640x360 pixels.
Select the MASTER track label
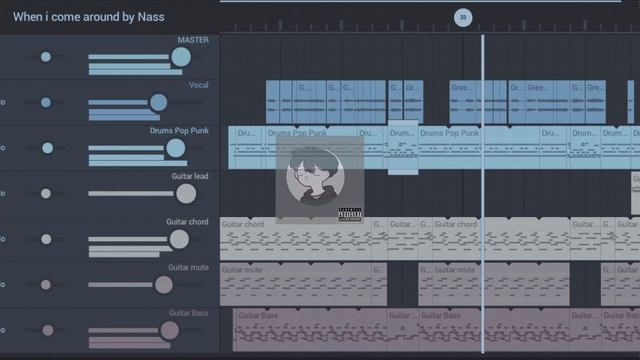coord(193,40)
